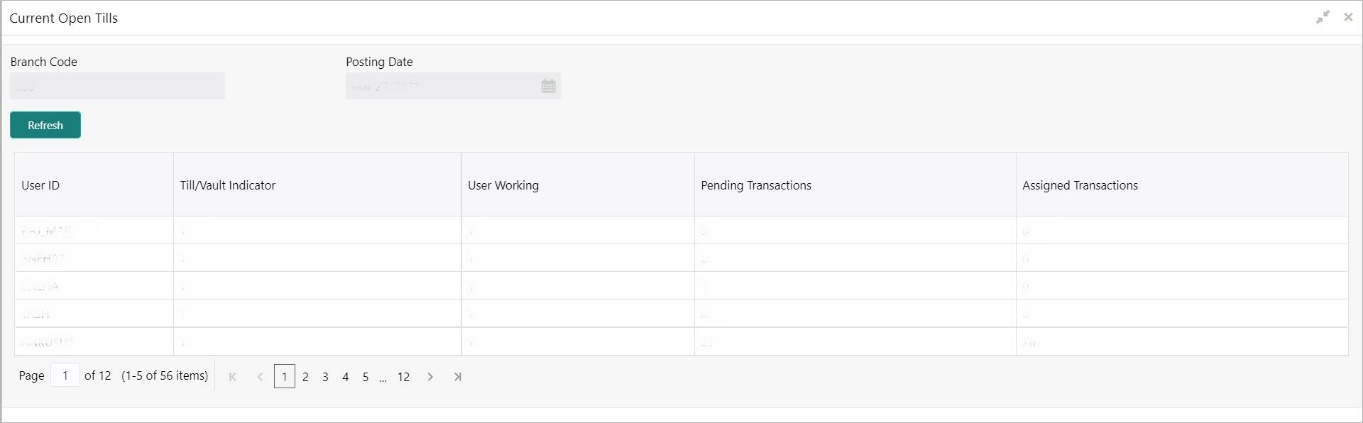
Task: Select the Assigned Transactions column header
Action: pos(1080,185)
